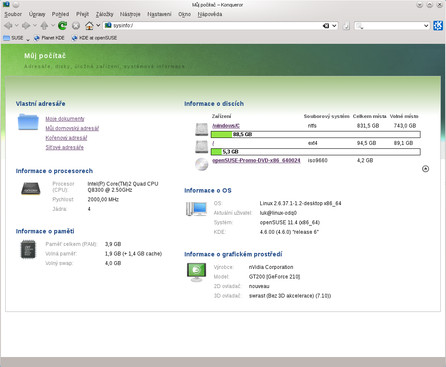Click the eject icon beside the DVD row
This screenshot has height=367, width=446.
coord(425,169)
